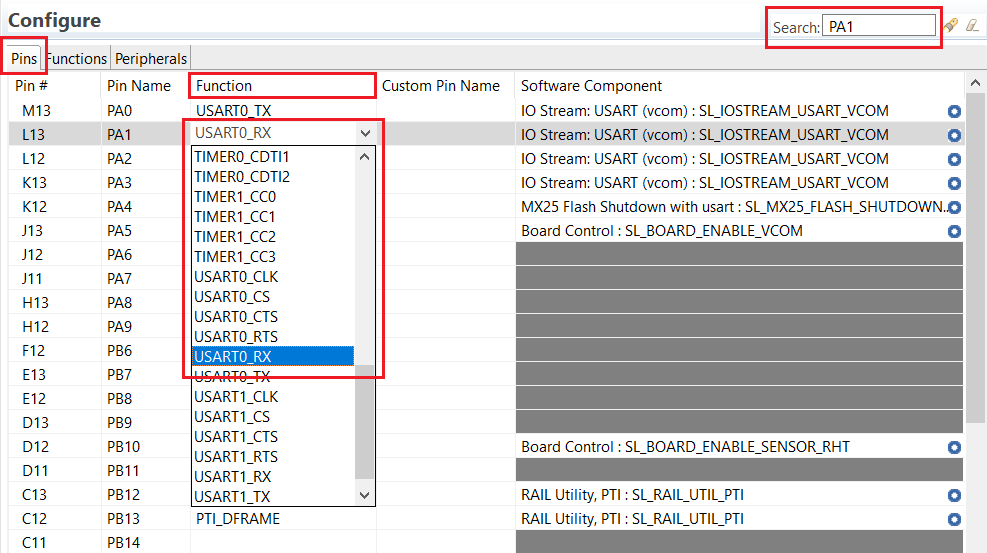This screenshot has height=553, width=987.
Task: Select USART1_RX from the function list
Action: 233,477
